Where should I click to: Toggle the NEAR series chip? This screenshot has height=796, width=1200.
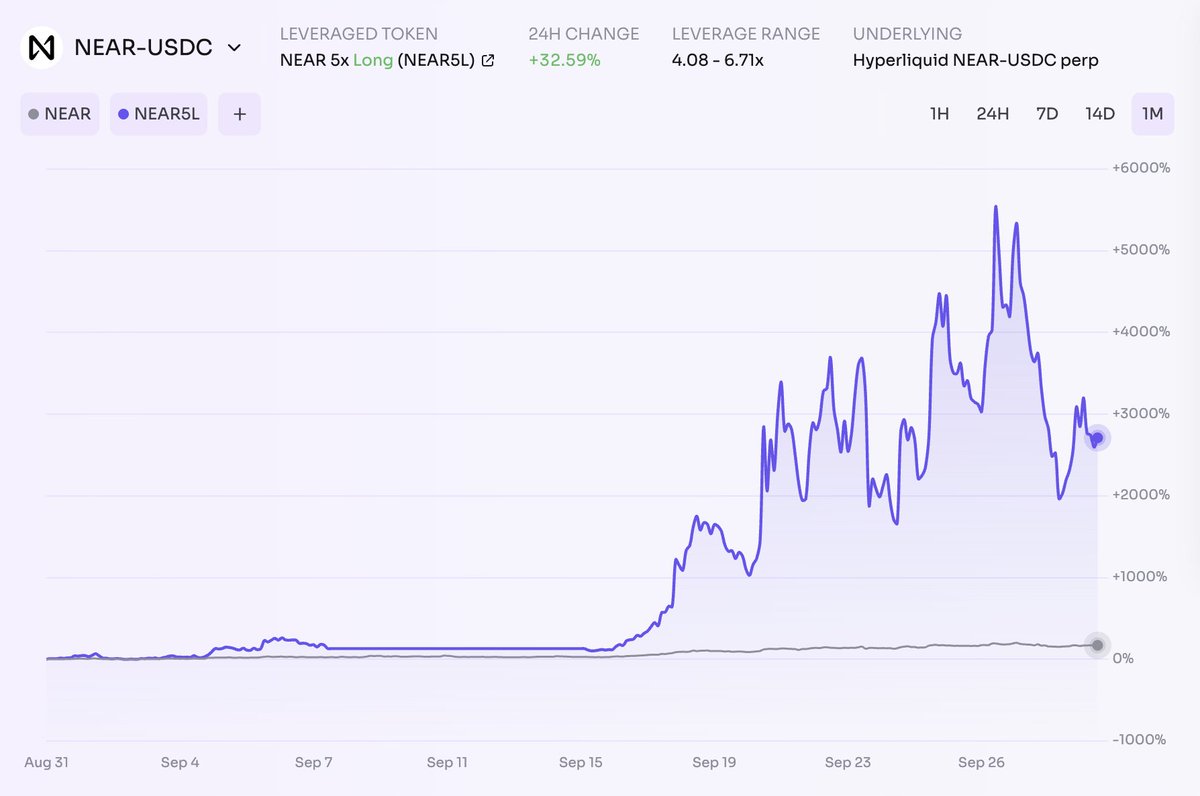[x=60, y=114]
